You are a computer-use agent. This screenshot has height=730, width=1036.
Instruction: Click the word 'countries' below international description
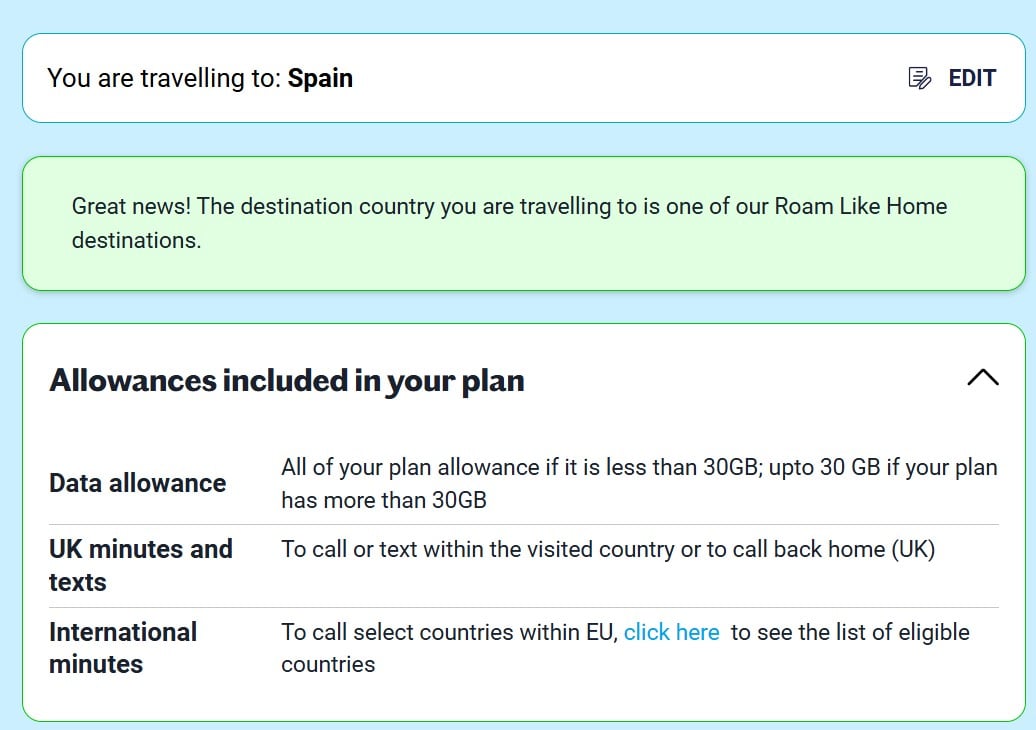coord(328,665)
